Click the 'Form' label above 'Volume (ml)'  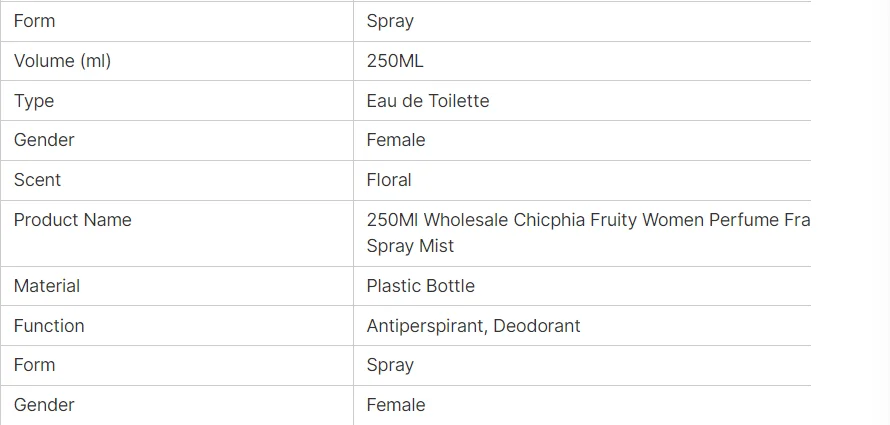point(34,21)
